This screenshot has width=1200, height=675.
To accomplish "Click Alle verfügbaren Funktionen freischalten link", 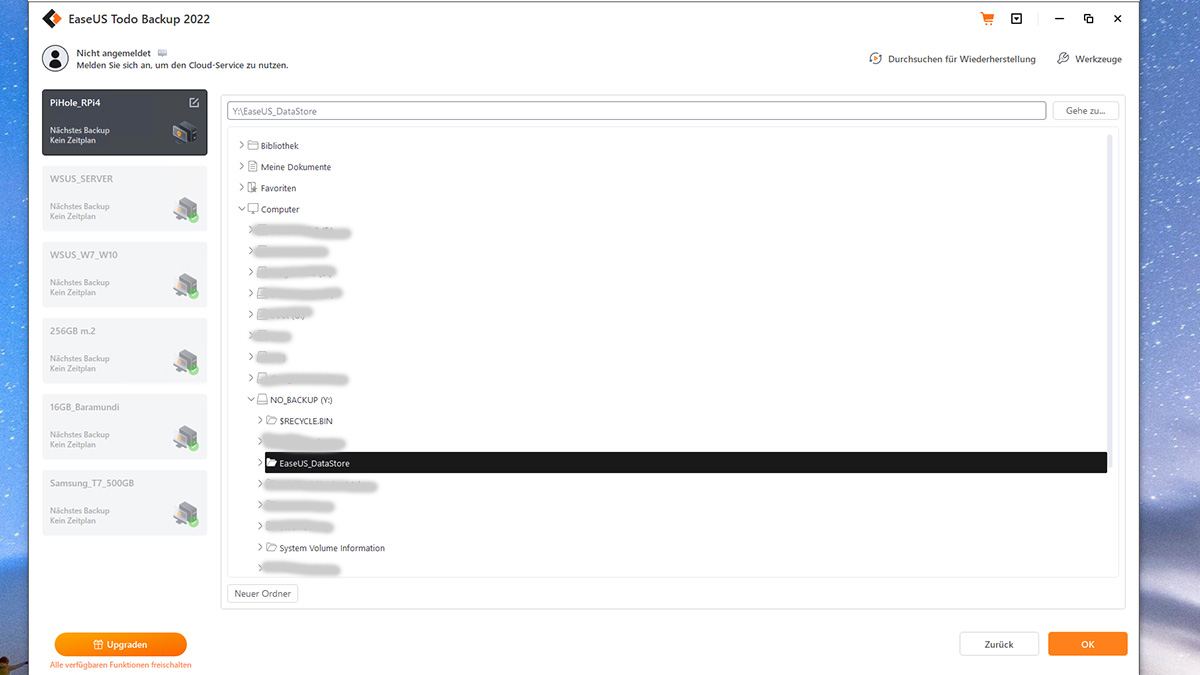I will click(x=121, y=665).
